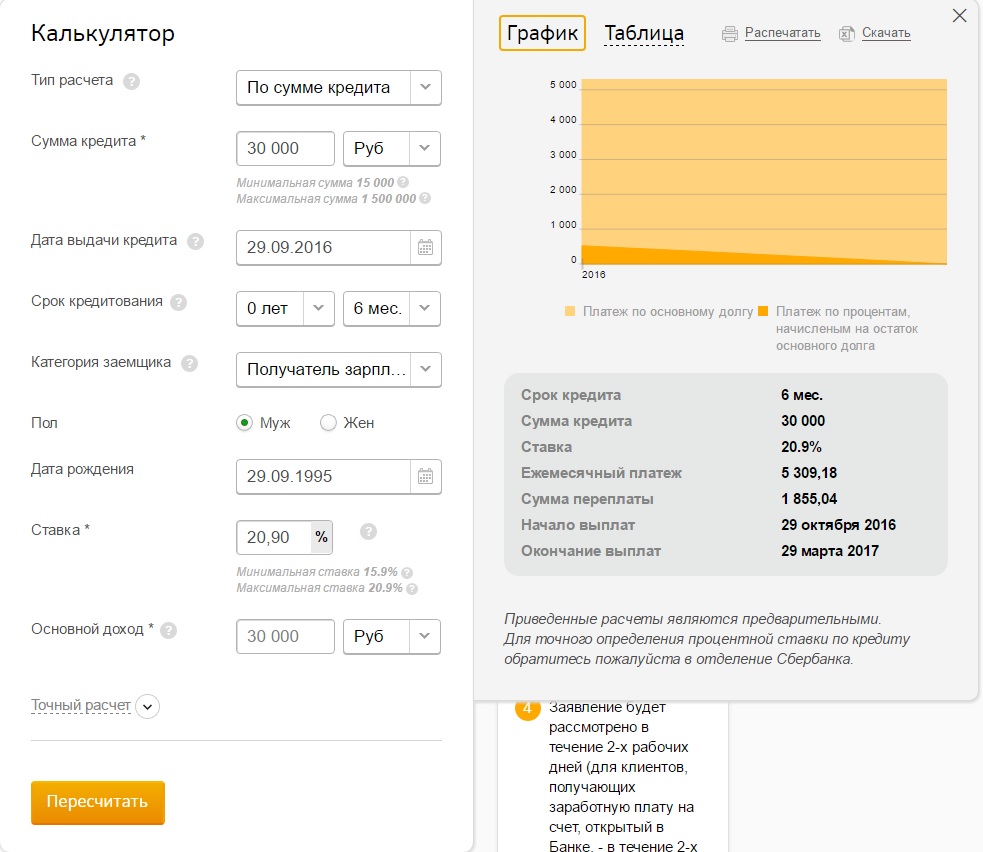Open calendar icon for Дата рождения field
983x852 pixels.
tap(425, 477)
